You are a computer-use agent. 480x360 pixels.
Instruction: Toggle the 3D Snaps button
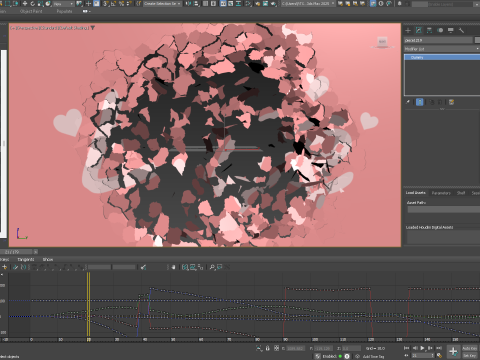(x=106, y=4)
